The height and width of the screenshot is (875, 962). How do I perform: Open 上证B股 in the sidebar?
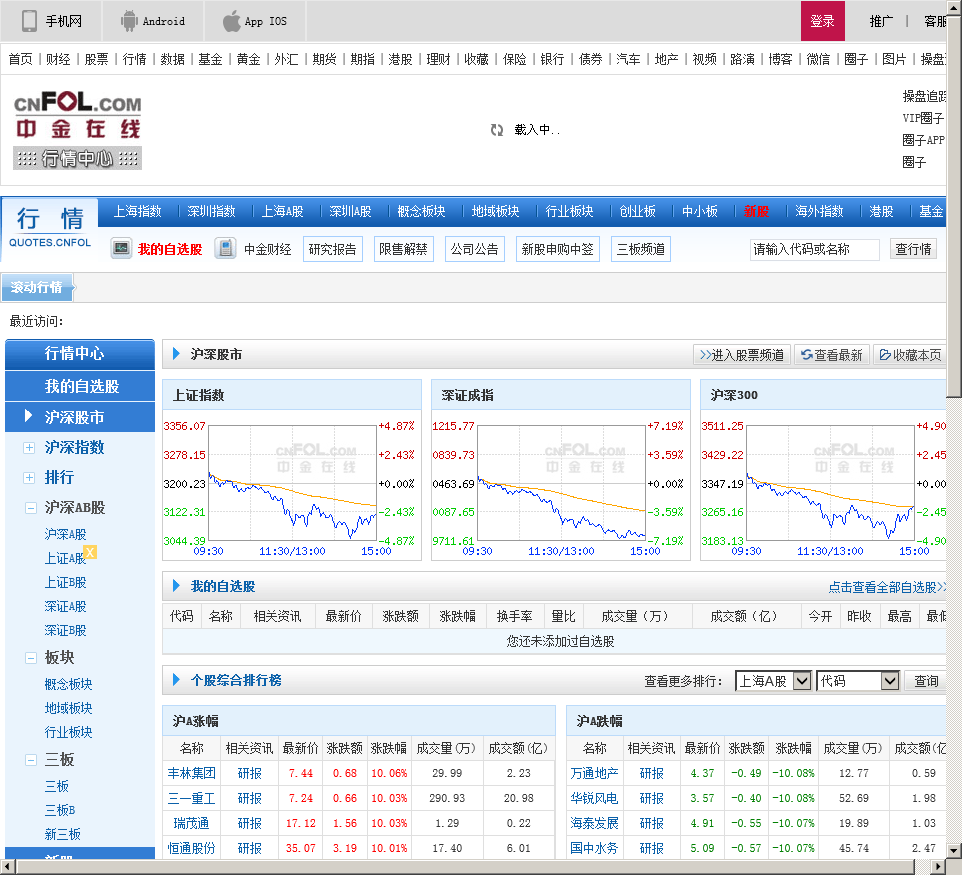pyautogui.click(x=66, y=582)
